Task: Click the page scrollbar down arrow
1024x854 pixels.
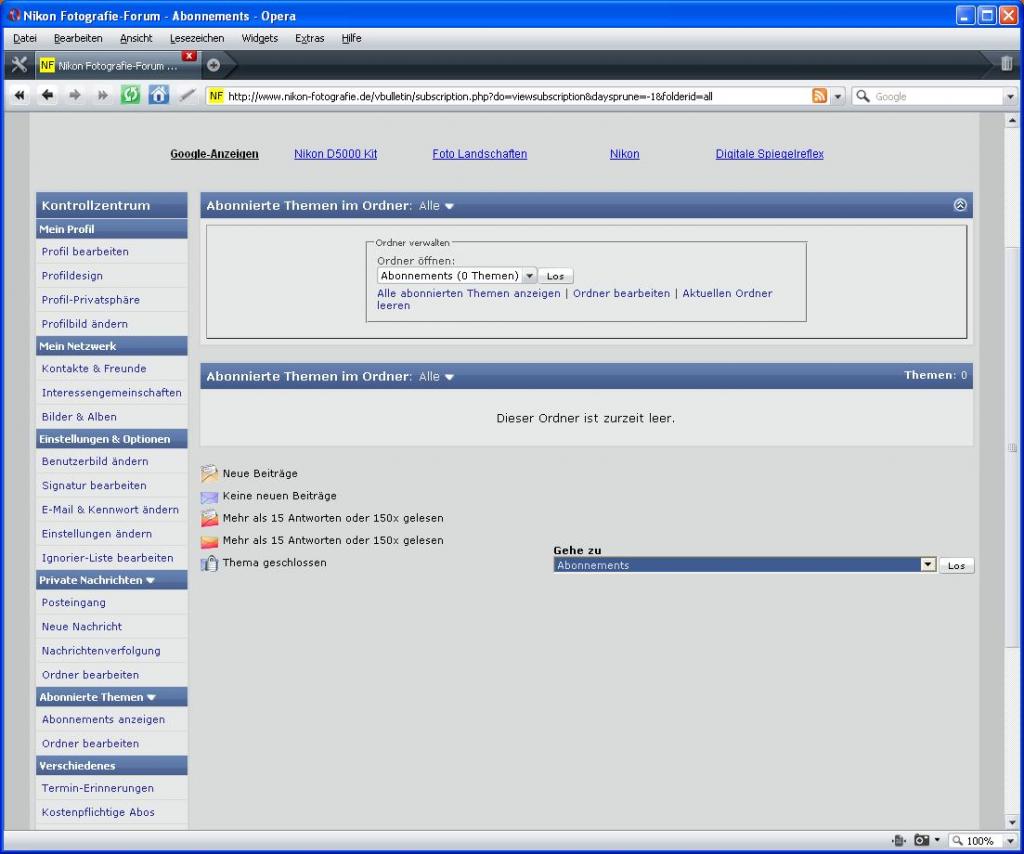Action: (1012, 822)
